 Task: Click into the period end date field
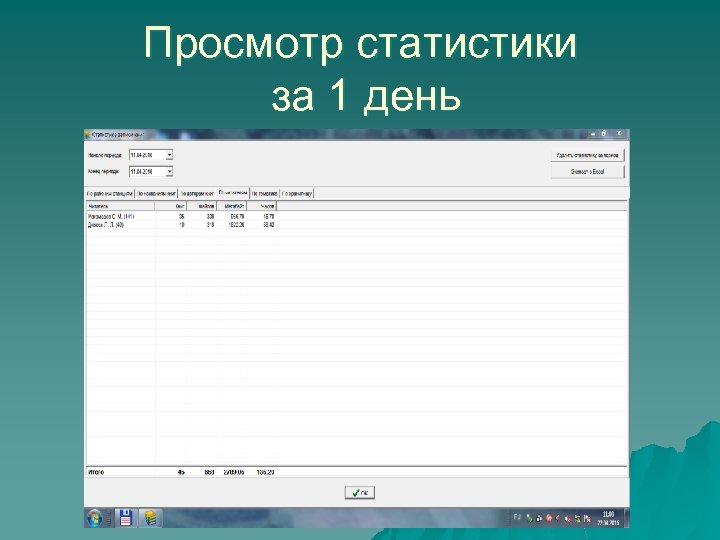click(147, 172)
